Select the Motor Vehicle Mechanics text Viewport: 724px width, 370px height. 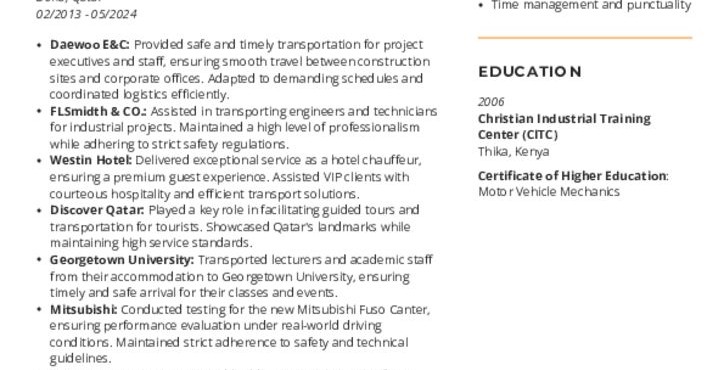coord(549,192)
